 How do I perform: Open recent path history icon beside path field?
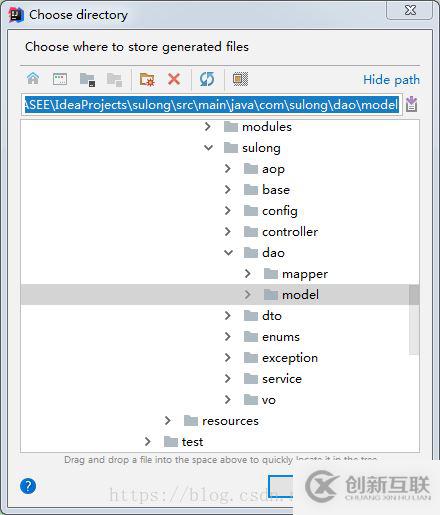point(412,104)
